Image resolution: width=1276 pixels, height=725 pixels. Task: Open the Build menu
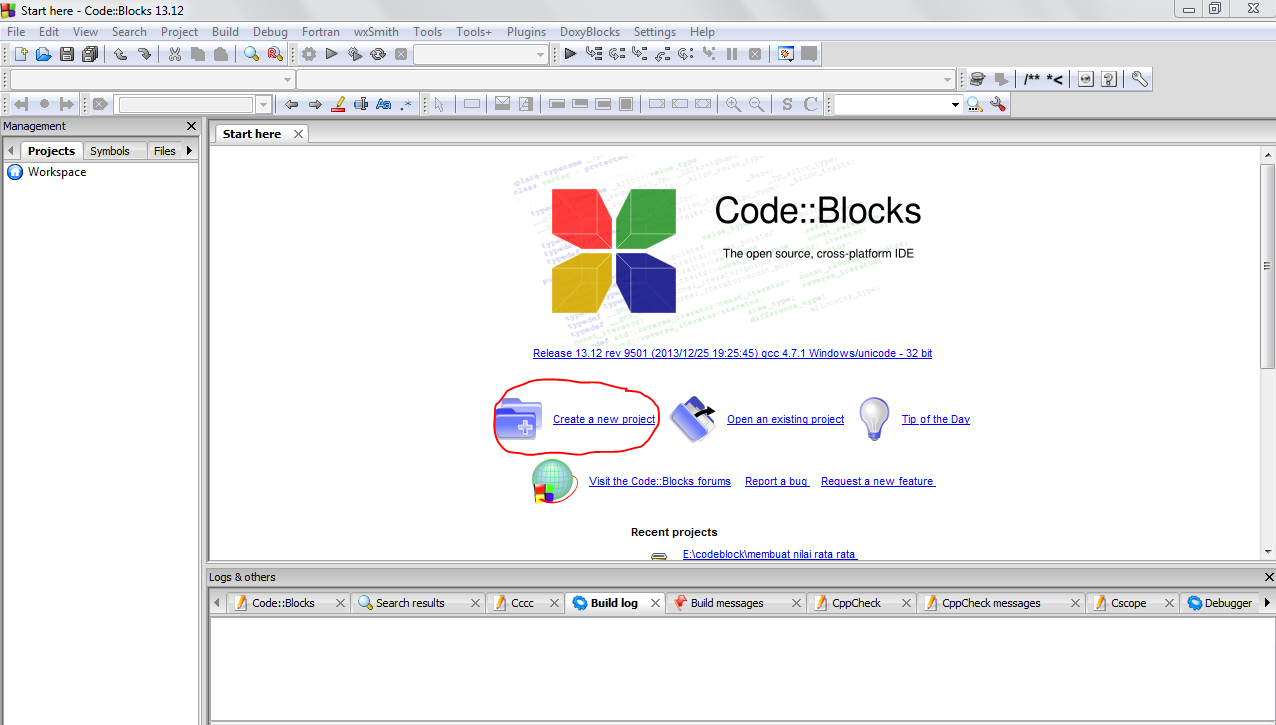point(225,32)
